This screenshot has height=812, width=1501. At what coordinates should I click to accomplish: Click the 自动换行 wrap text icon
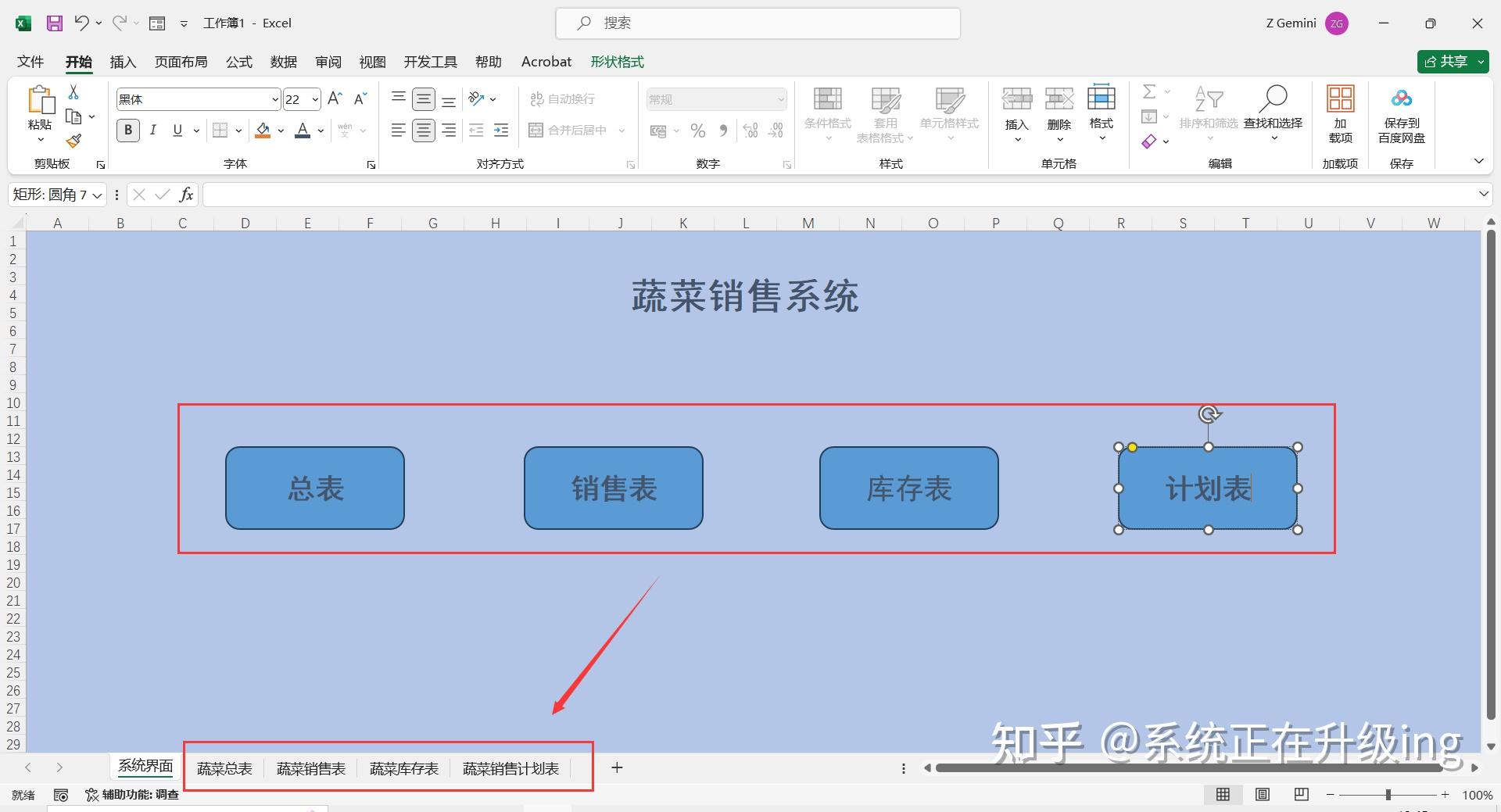(x=564, y=98)
